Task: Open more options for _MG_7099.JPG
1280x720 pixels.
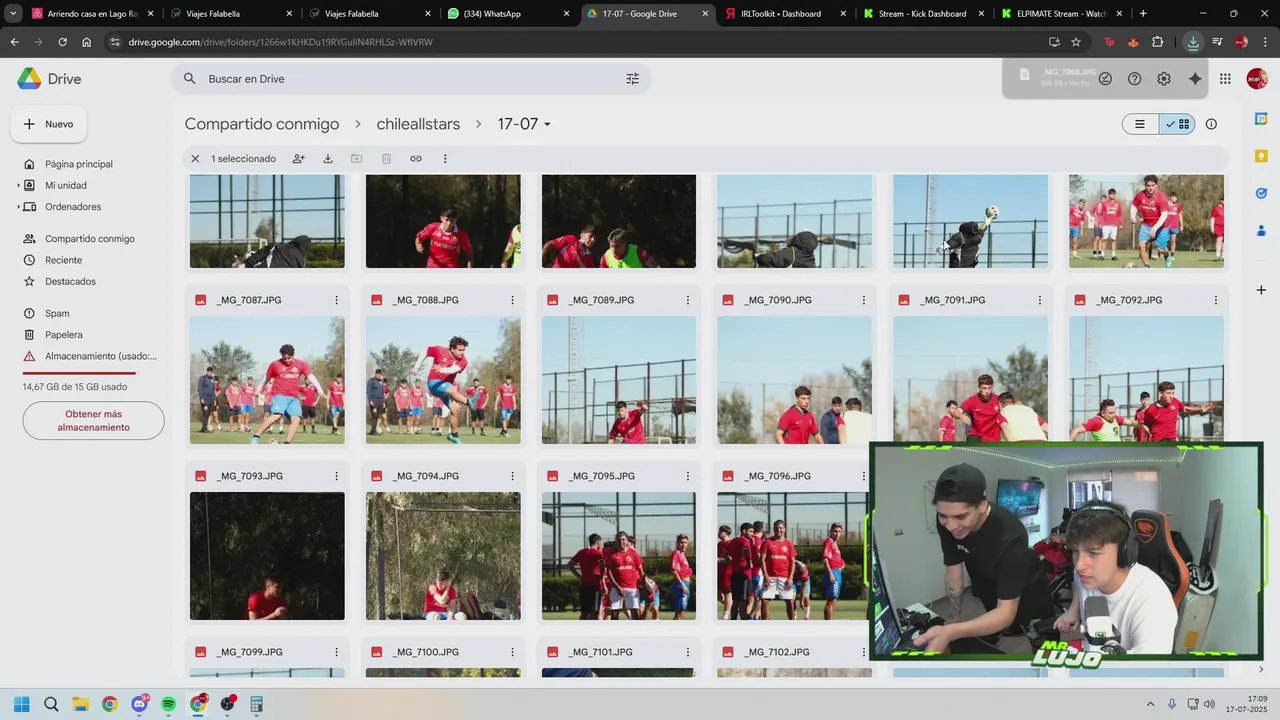Action: coord(336,652)
